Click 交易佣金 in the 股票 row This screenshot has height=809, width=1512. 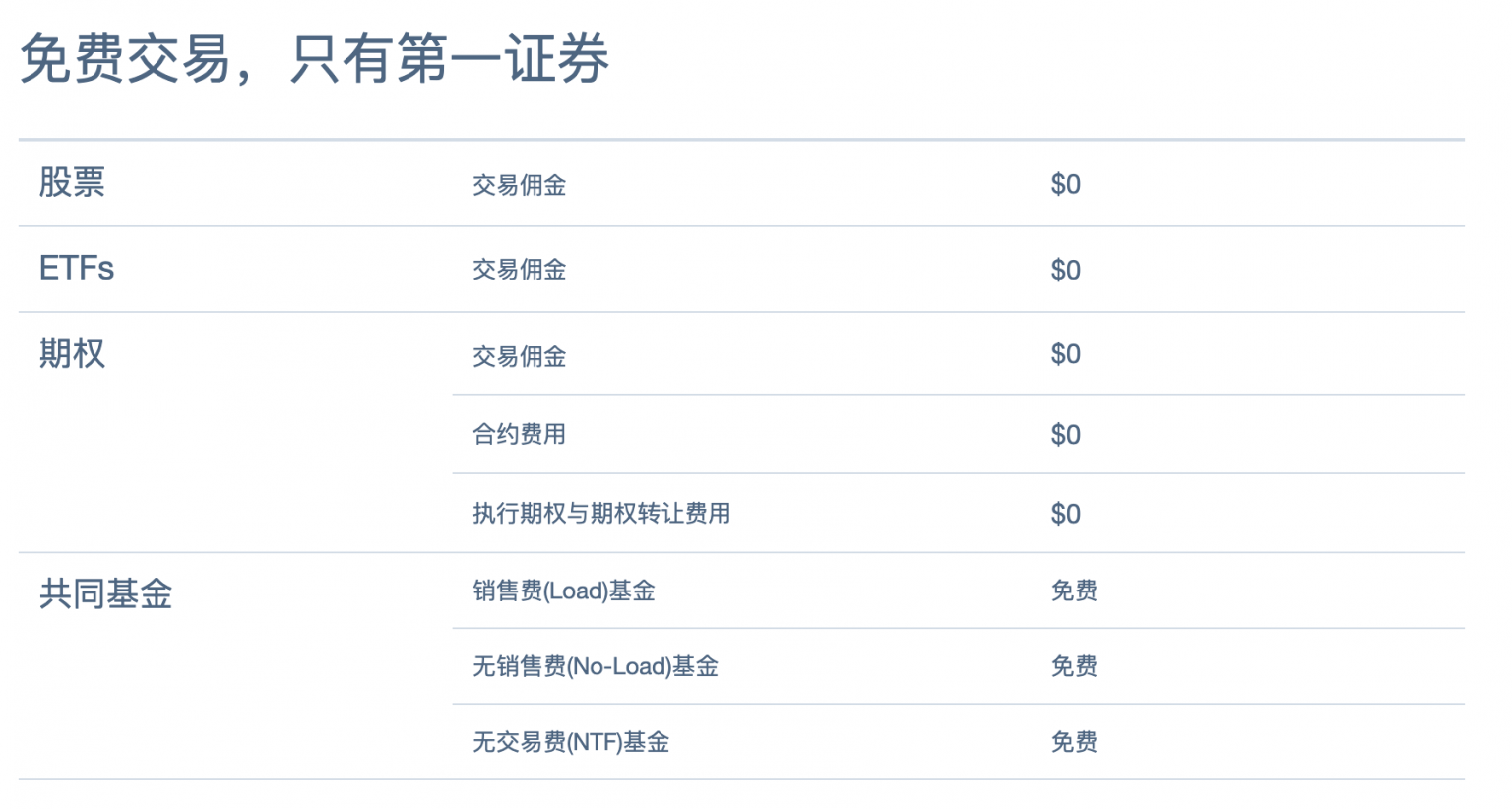[x=519, y=185]
